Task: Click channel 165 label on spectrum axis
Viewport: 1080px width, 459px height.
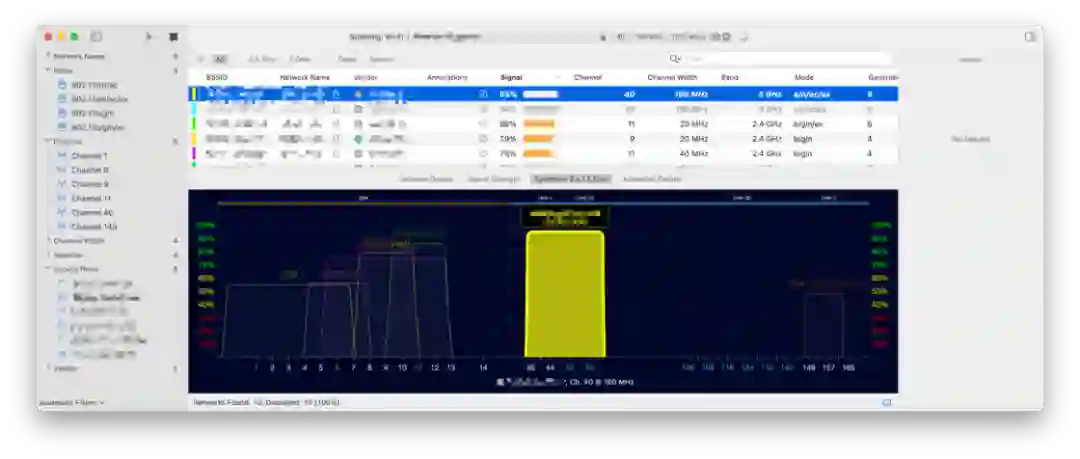Action: [x=849, y=368]
